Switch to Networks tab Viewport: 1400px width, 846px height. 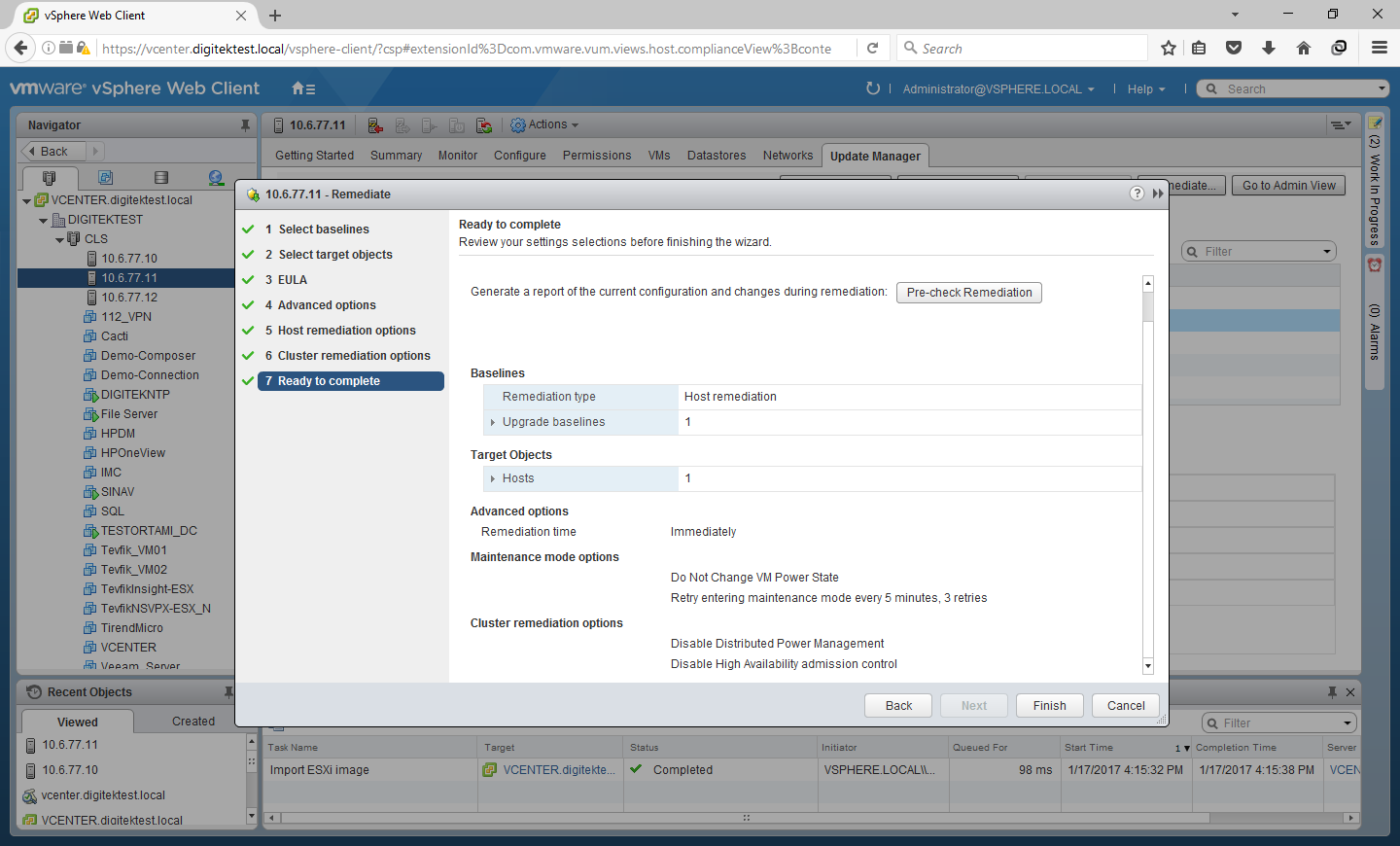(787, 156)
